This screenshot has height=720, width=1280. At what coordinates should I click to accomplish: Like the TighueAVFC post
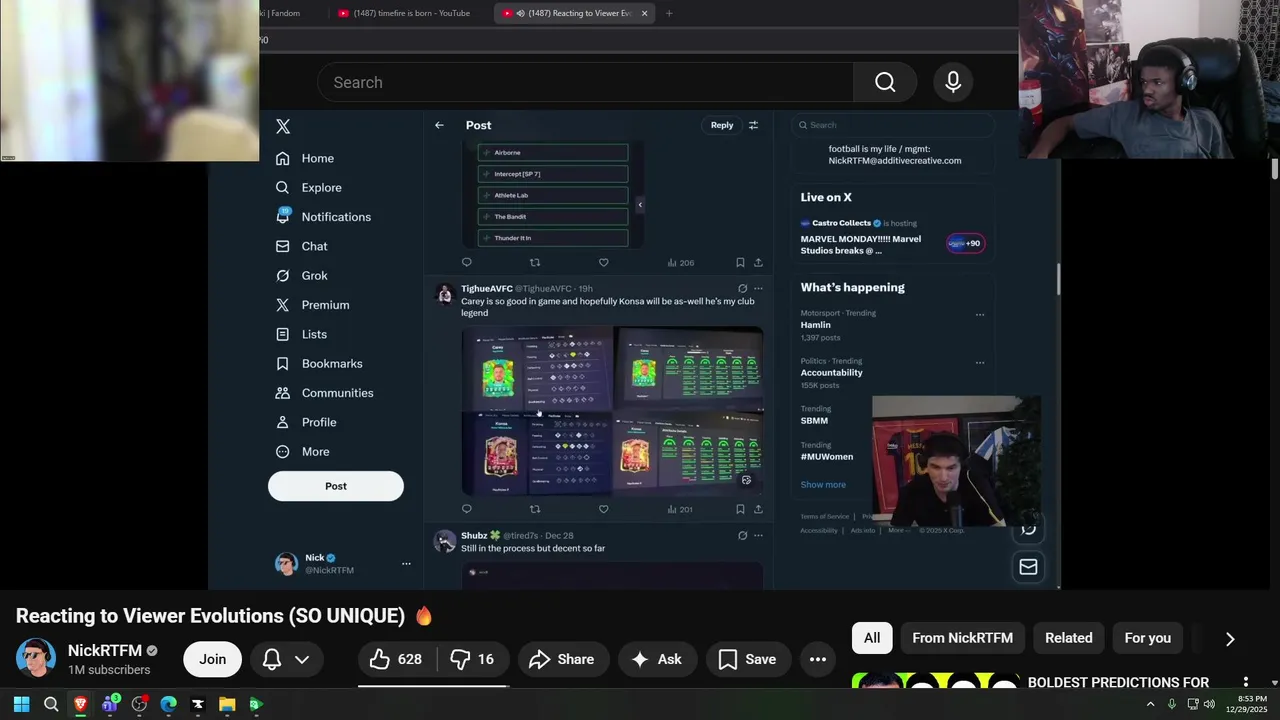click(603, 509)
